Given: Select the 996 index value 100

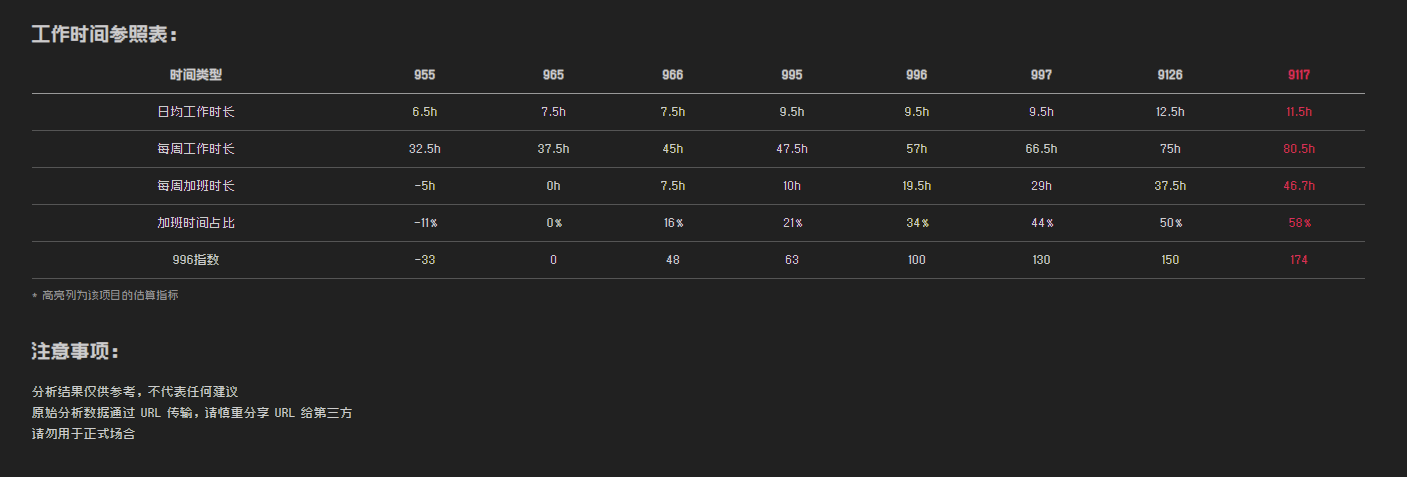Looking at the screenshot, I should coord(916,260).
